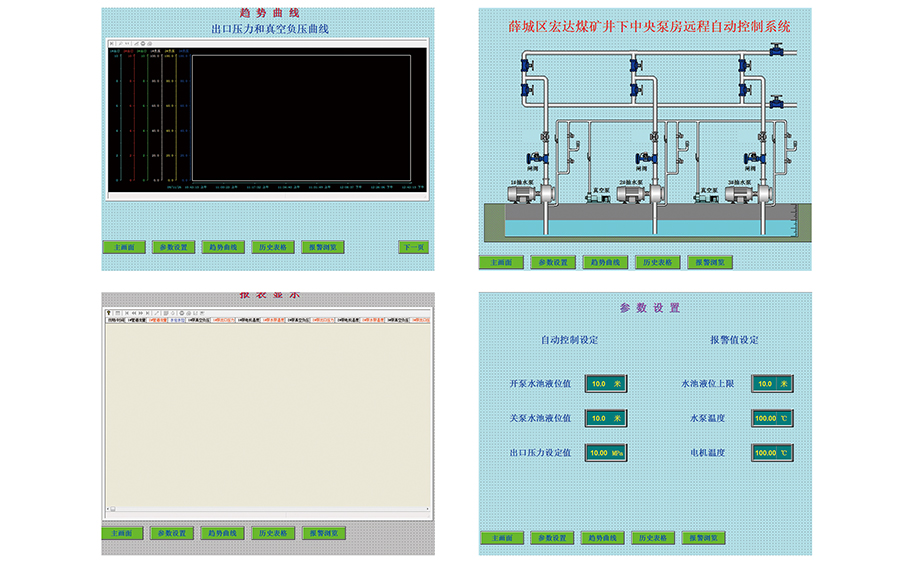Screen dimensions: 914x562
Task: Click the grey check valve on the 3# pump outlet pipe
Action: point(762,137)
